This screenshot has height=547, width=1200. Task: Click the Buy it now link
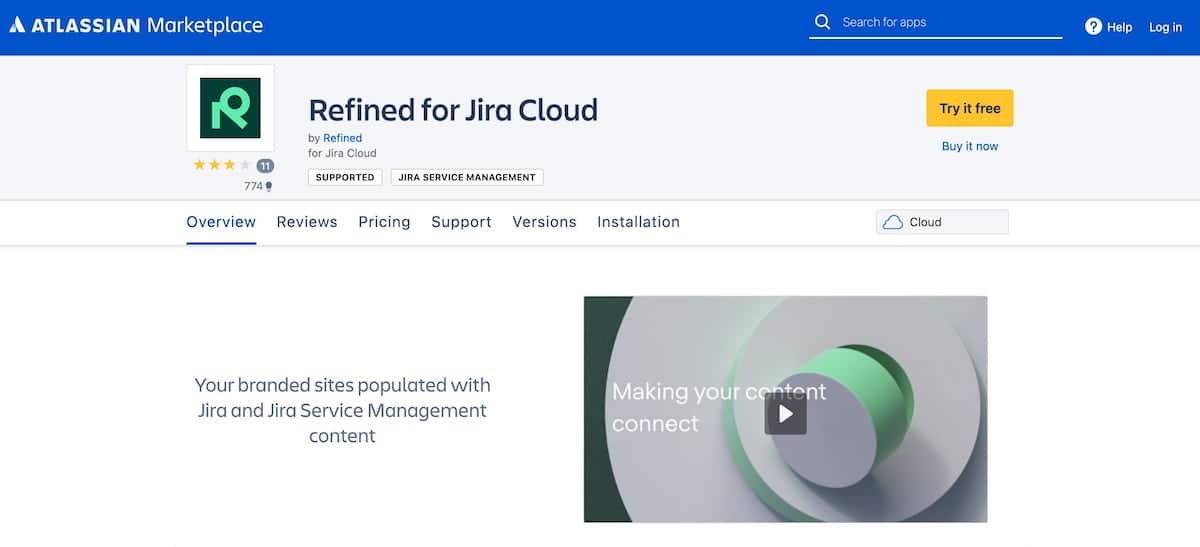pos(970,146)
